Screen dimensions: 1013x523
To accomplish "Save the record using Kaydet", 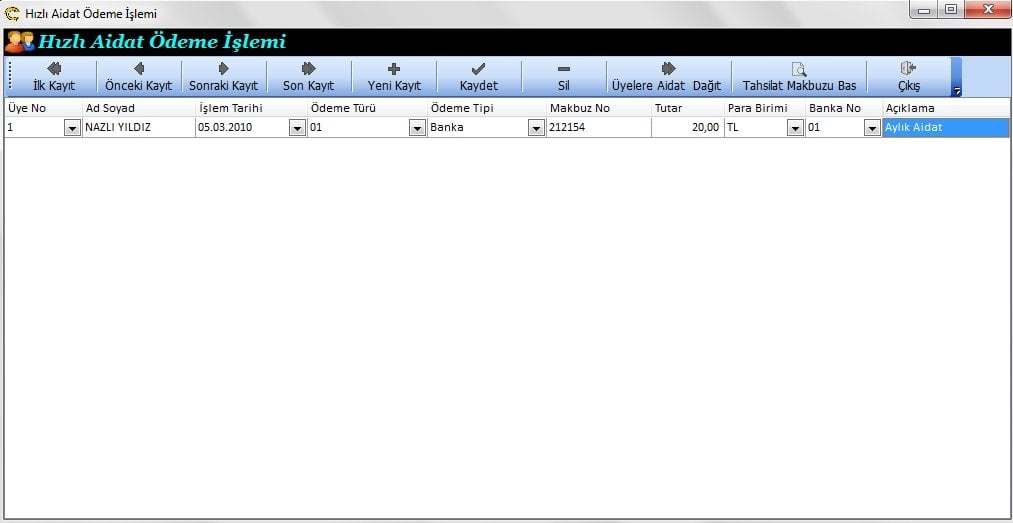I will 478,77.
